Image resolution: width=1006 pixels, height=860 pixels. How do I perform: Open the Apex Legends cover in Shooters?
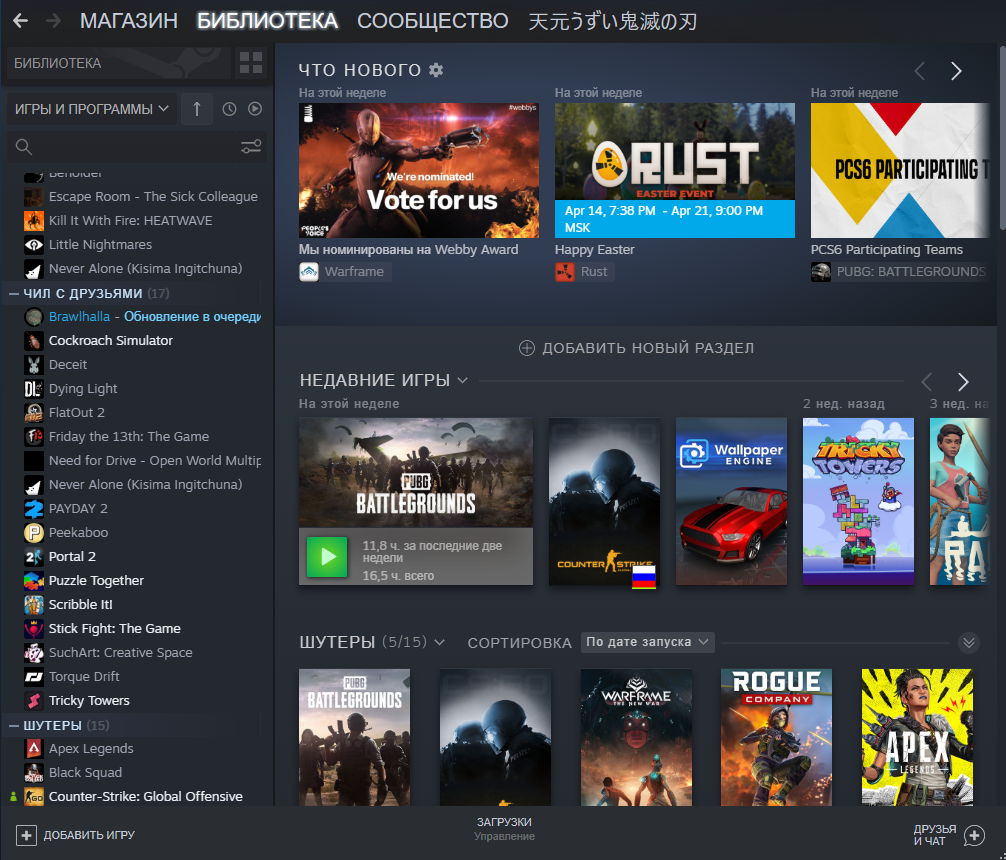click(917, 737)
